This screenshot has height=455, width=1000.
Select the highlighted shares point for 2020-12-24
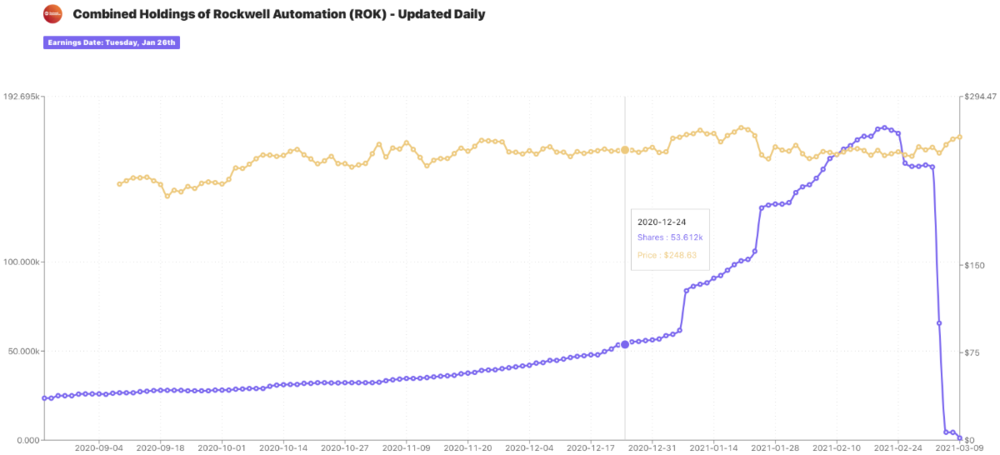(625, 345)
